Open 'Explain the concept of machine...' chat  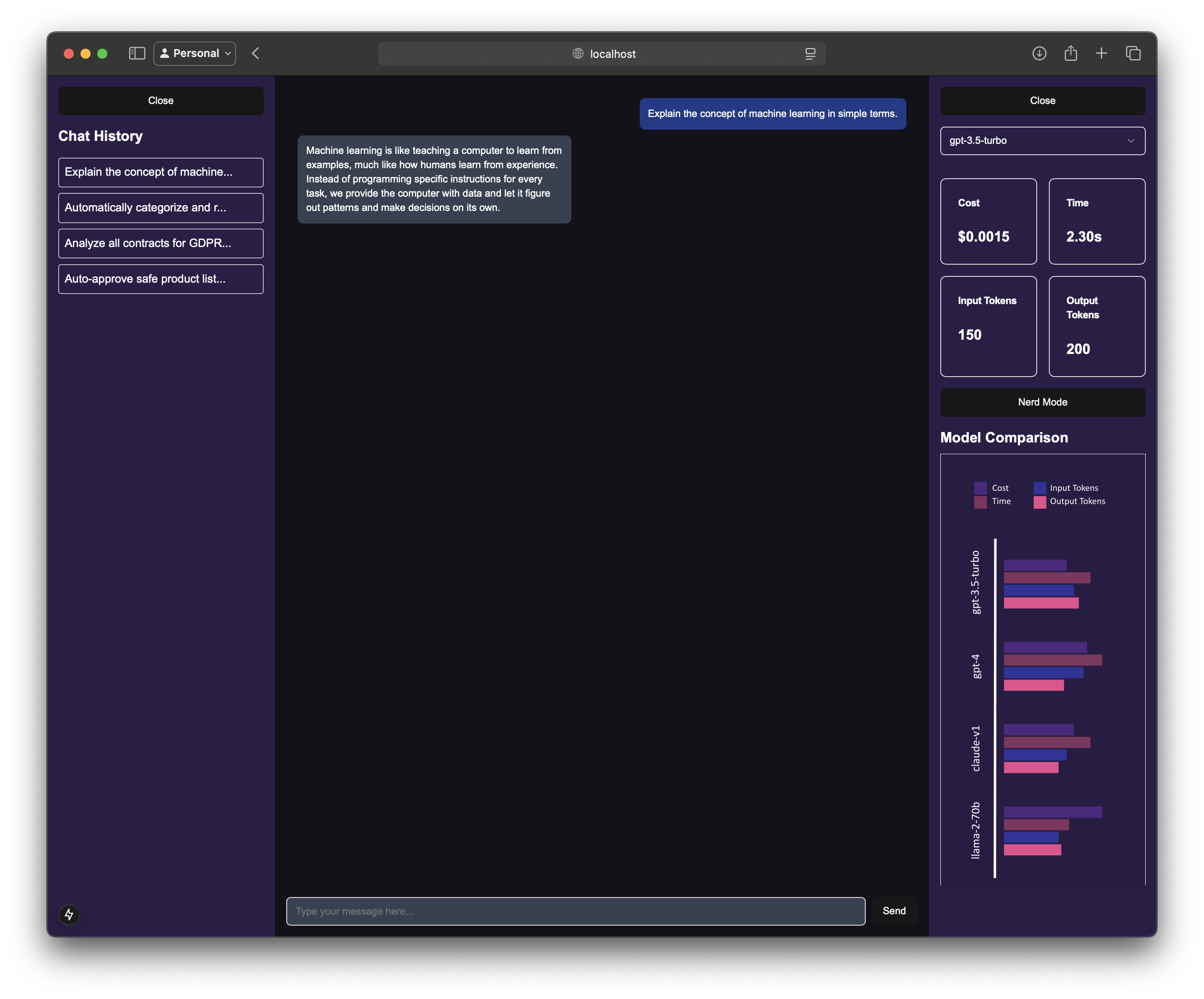(x=161, y=172)
